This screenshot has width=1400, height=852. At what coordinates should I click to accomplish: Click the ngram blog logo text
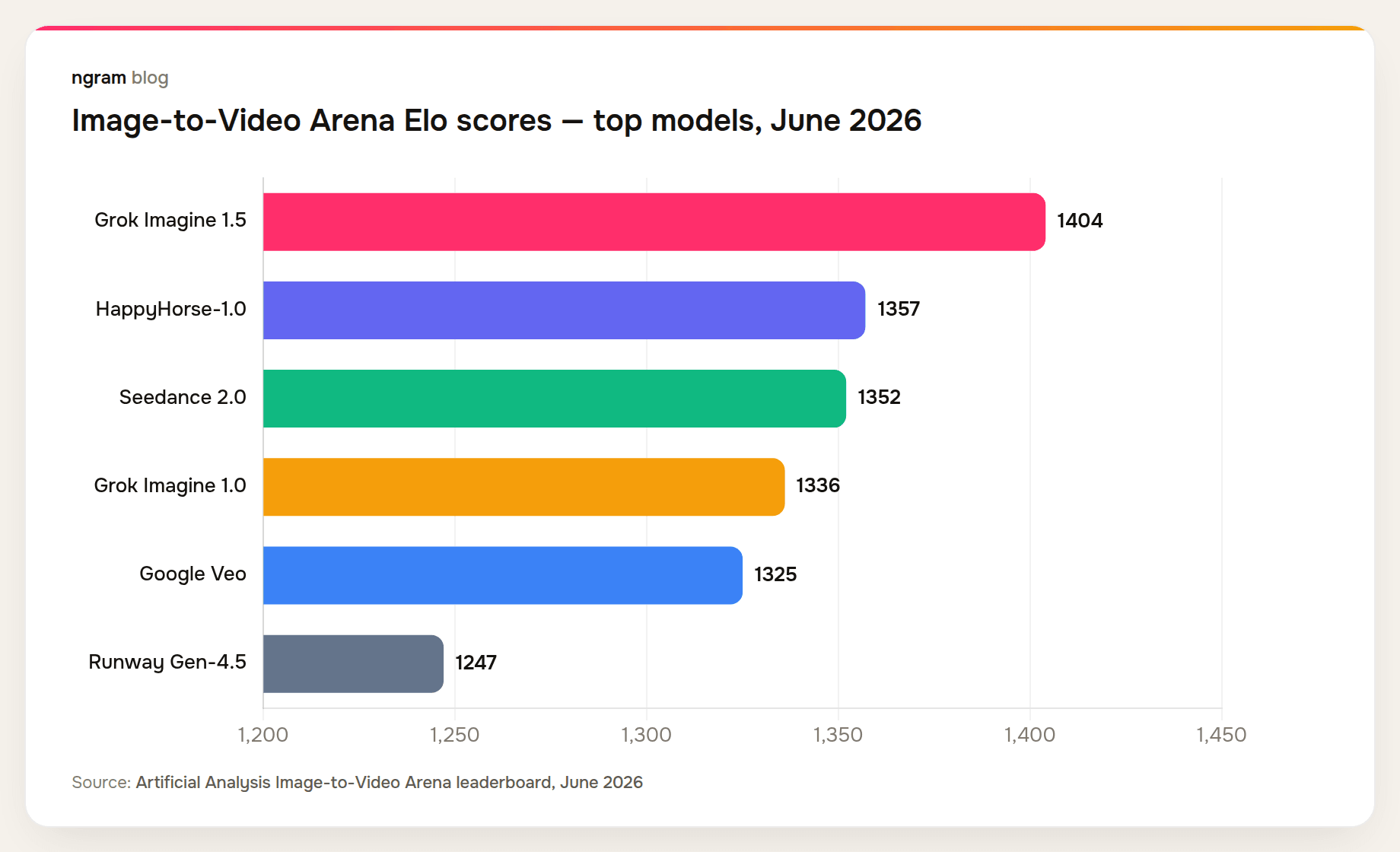click(119, 78)
